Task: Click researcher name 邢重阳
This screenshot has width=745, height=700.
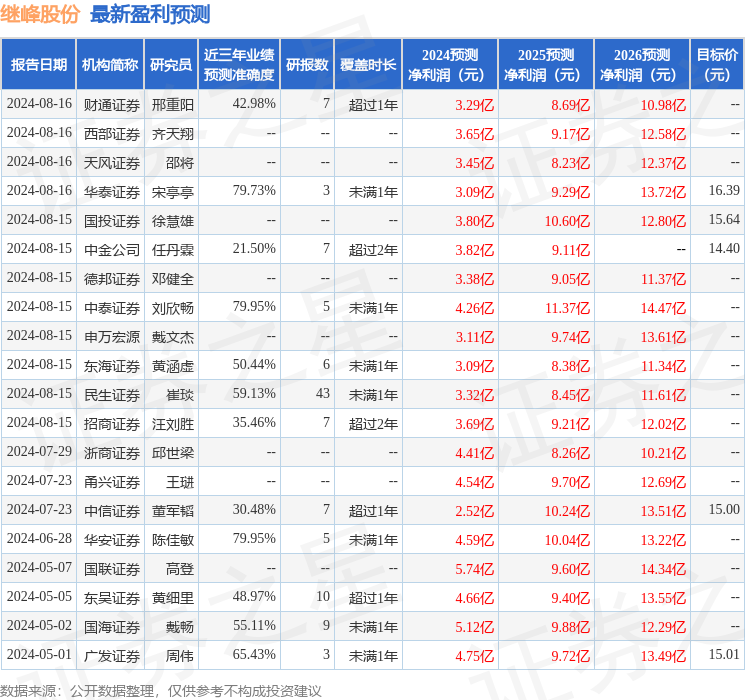Action: coord(172,105)
